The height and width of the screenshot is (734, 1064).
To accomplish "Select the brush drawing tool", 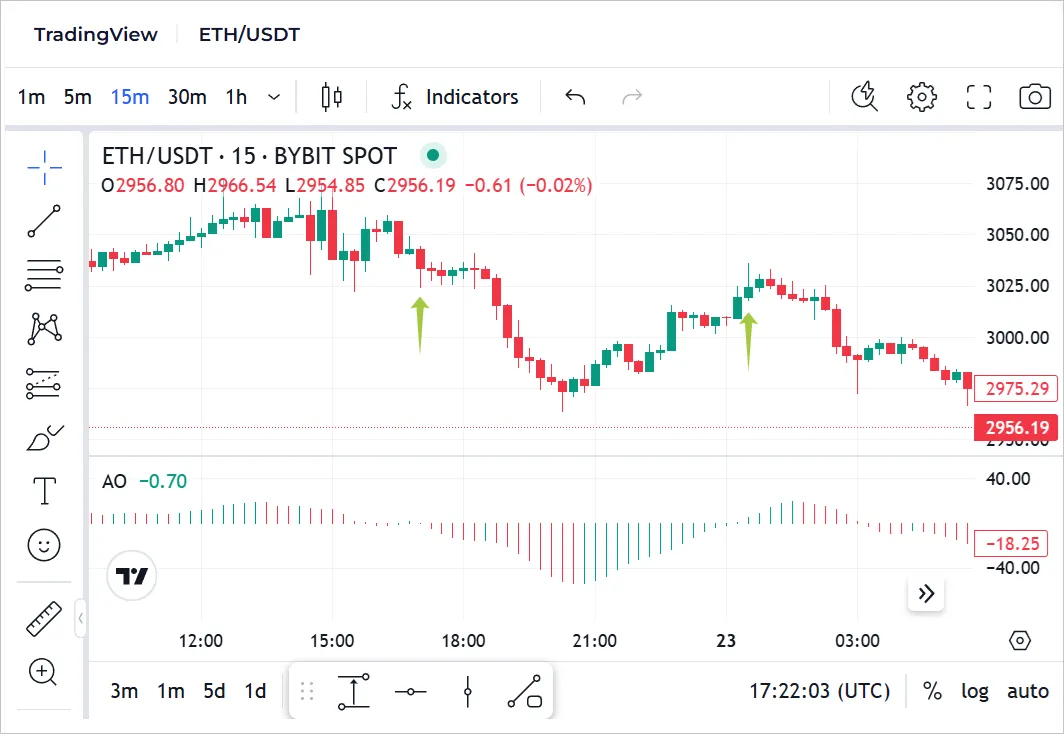I will tap(44, 437).
